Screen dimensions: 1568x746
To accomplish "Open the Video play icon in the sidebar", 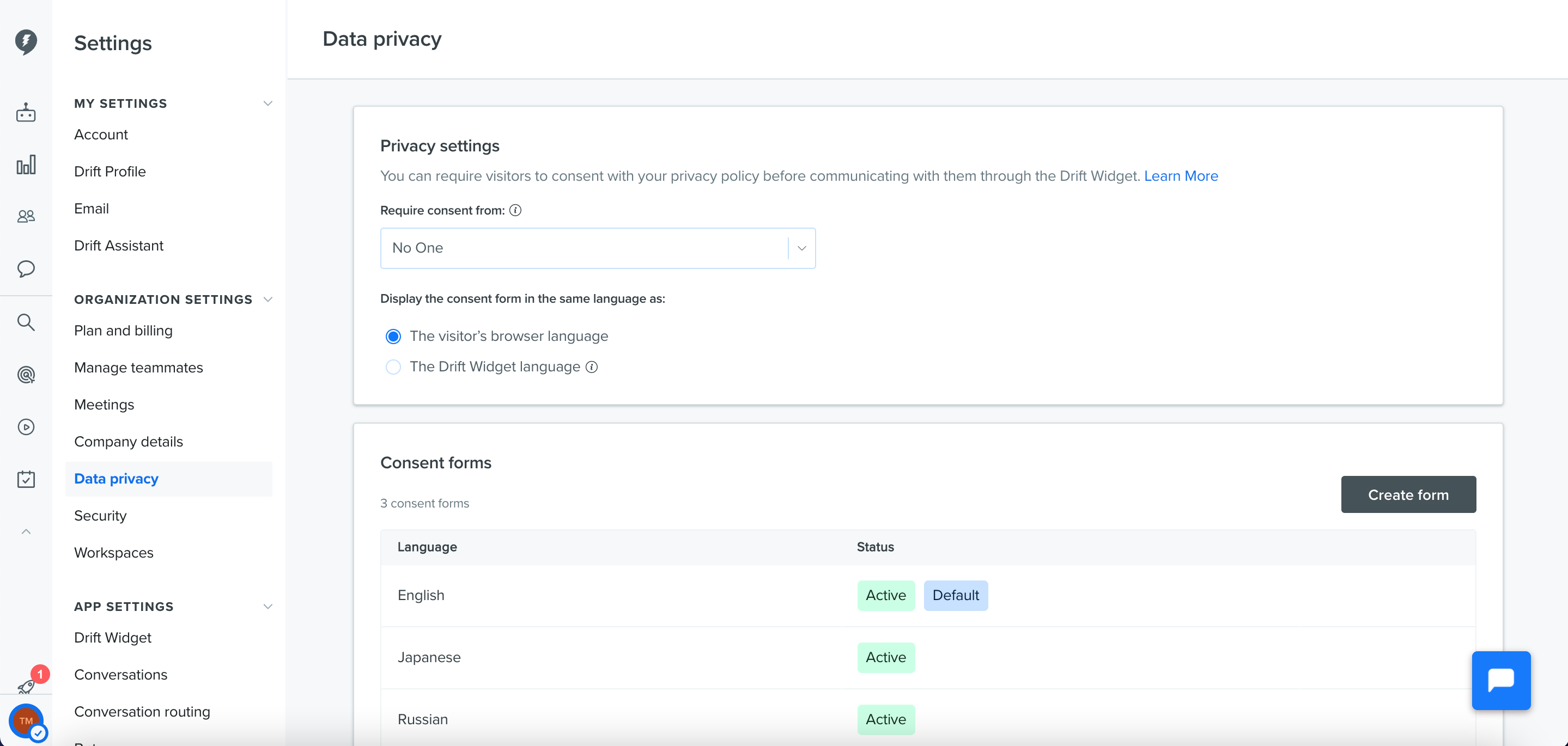I will coord(26,426).
